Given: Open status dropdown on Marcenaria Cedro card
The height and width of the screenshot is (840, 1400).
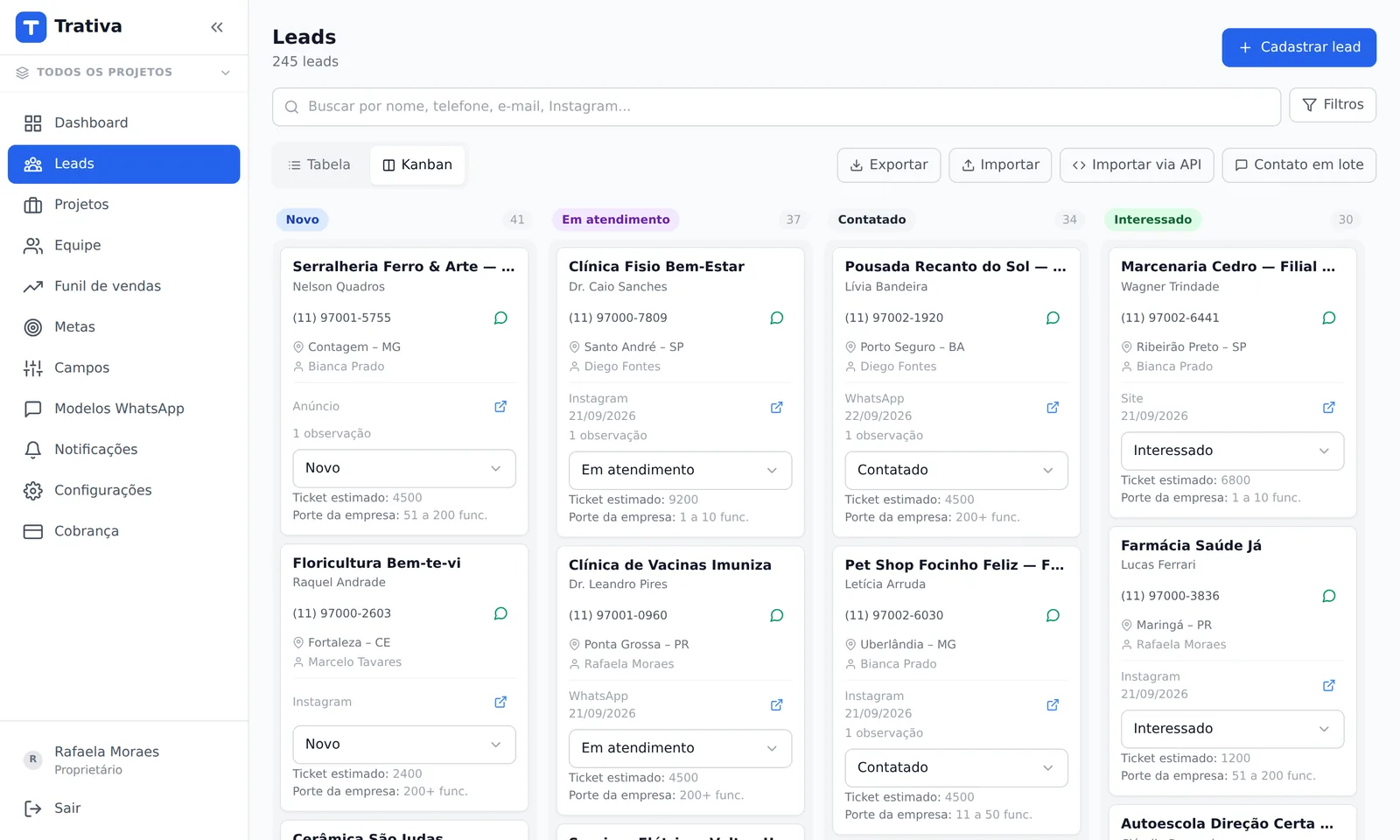Looking at the screenshot, I should click(1232, 451).
